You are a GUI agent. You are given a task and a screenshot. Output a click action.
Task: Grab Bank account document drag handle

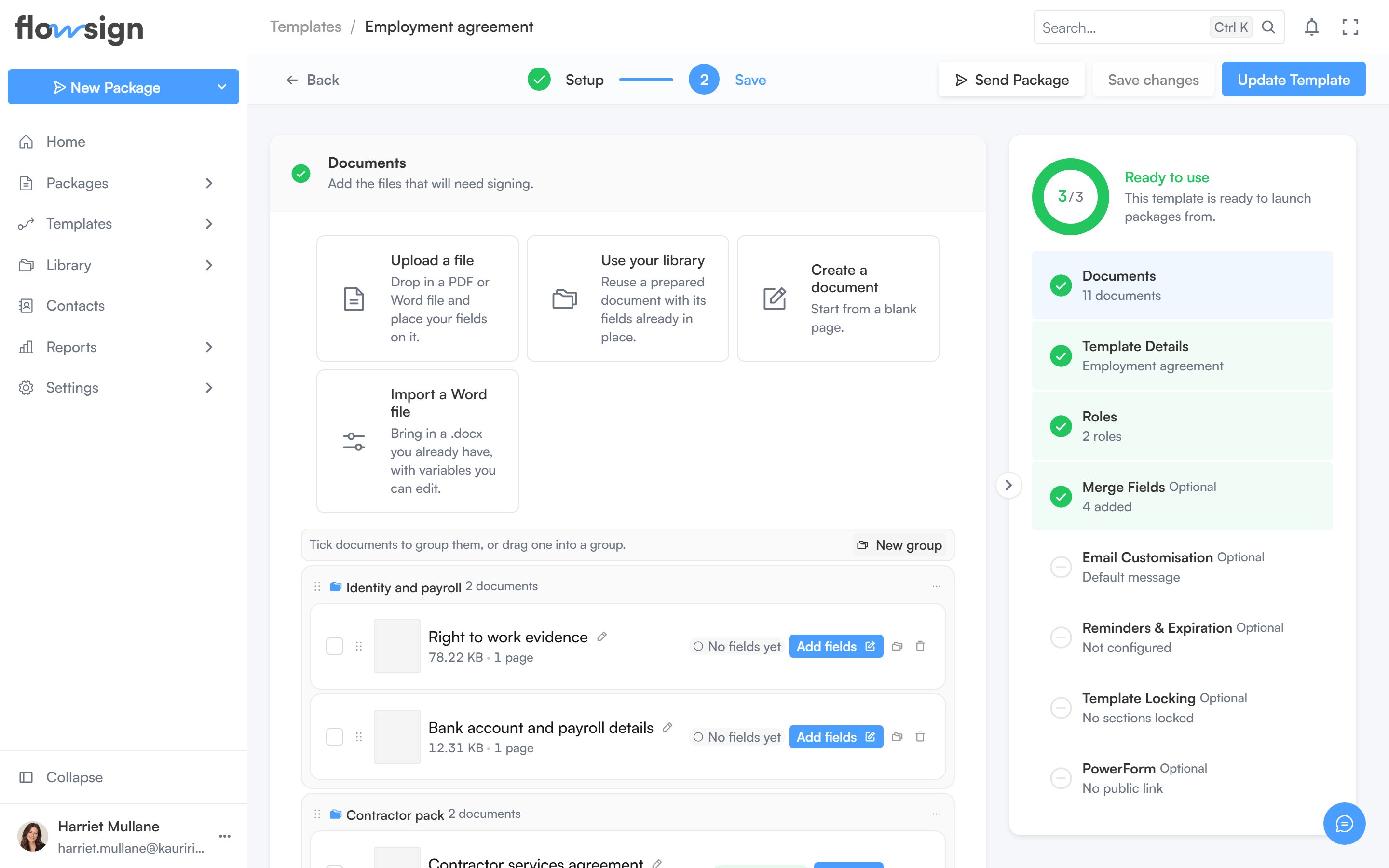click(359, 737)
